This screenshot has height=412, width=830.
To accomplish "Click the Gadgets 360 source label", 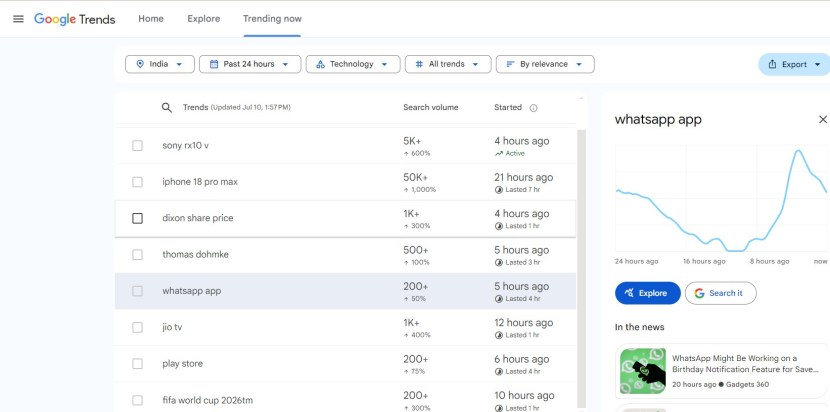I will pos(747,384).
